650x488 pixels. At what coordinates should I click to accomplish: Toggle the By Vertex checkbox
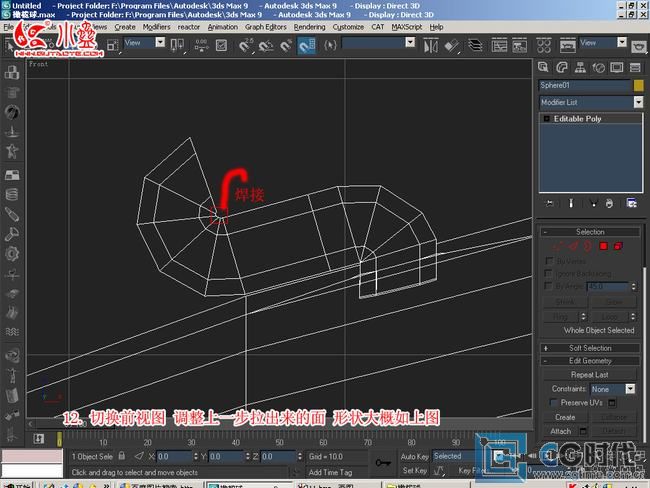point(549,261)
